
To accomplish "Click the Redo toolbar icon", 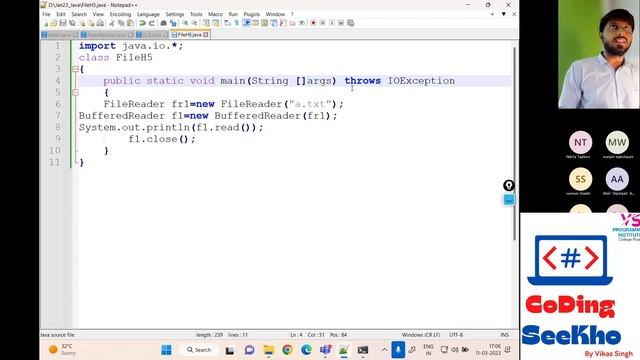I will coord(151,23).
